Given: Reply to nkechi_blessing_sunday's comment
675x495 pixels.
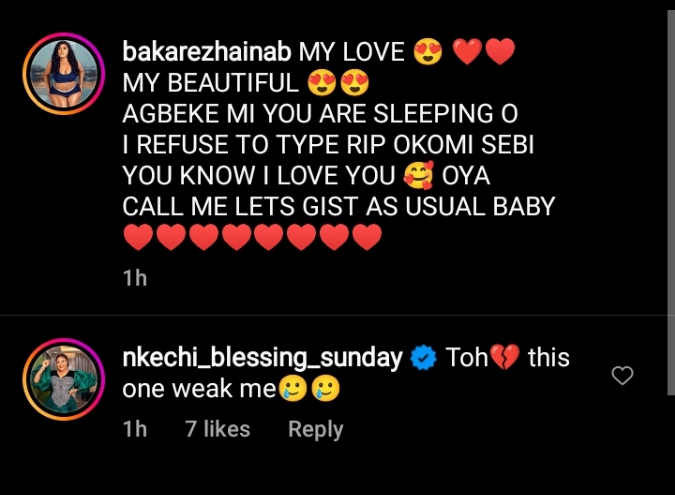Looking at the screenshot, I should [x=315, y=429].
